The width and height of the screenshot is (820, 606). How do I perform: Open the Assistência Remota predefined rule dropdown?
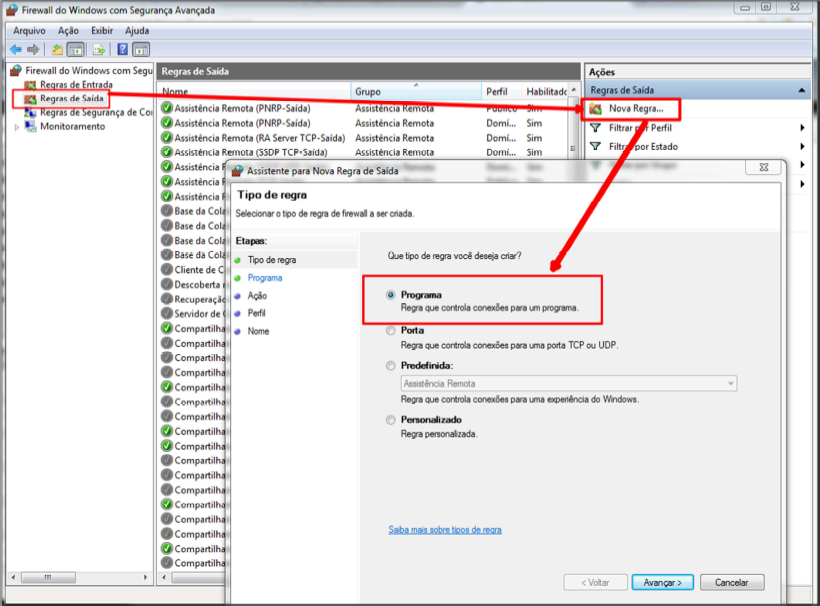[x=569, y=384]
